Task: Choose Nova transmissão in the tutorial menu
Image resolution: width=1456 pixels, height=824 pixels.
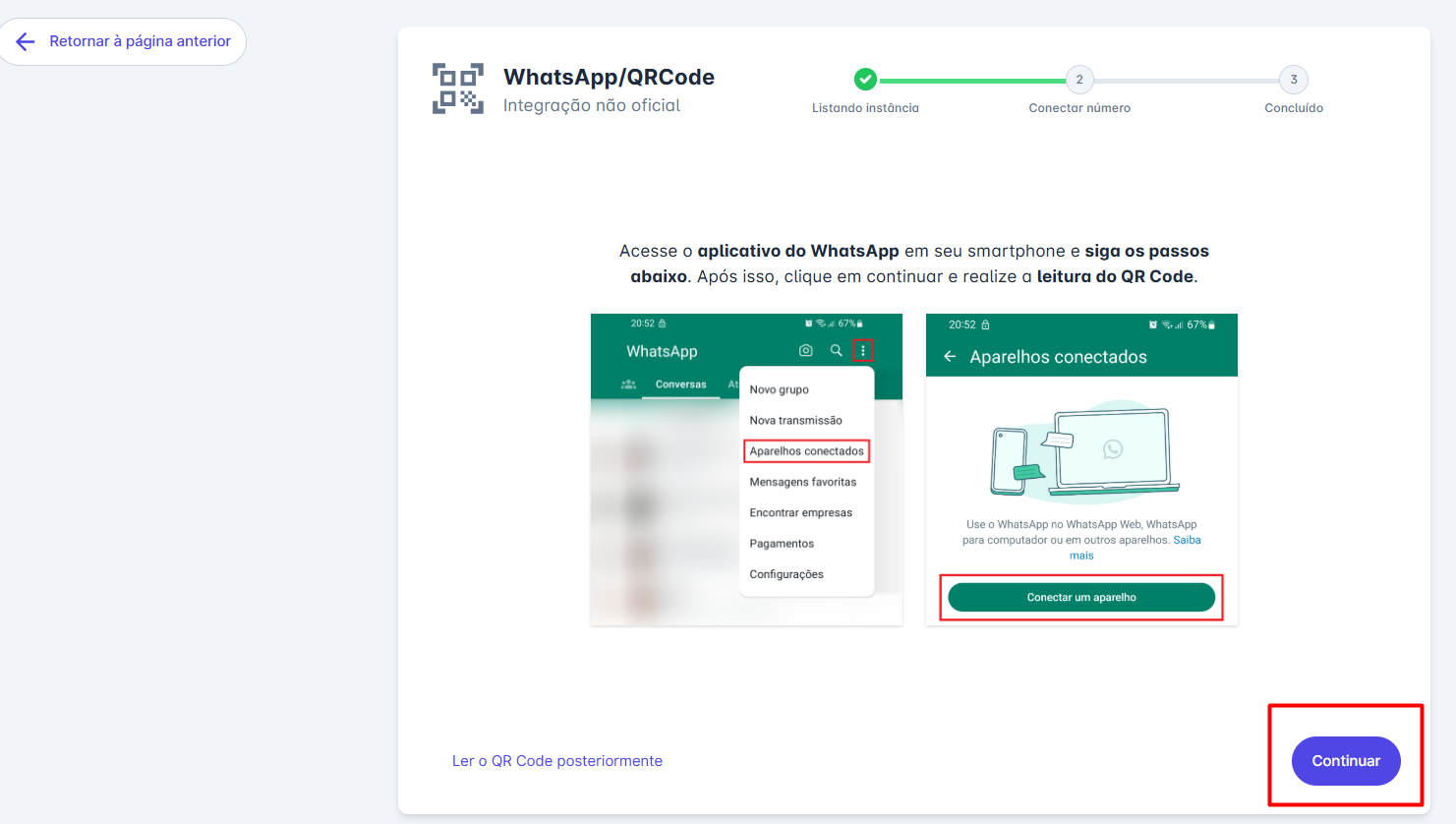Action: (796, 420)
